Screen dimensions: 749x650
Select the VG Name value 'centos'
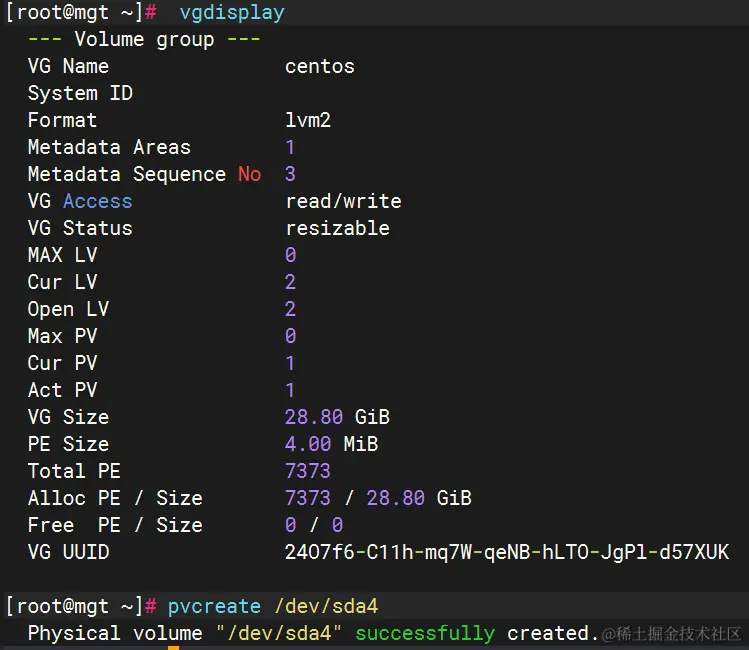tap(320, 66)
